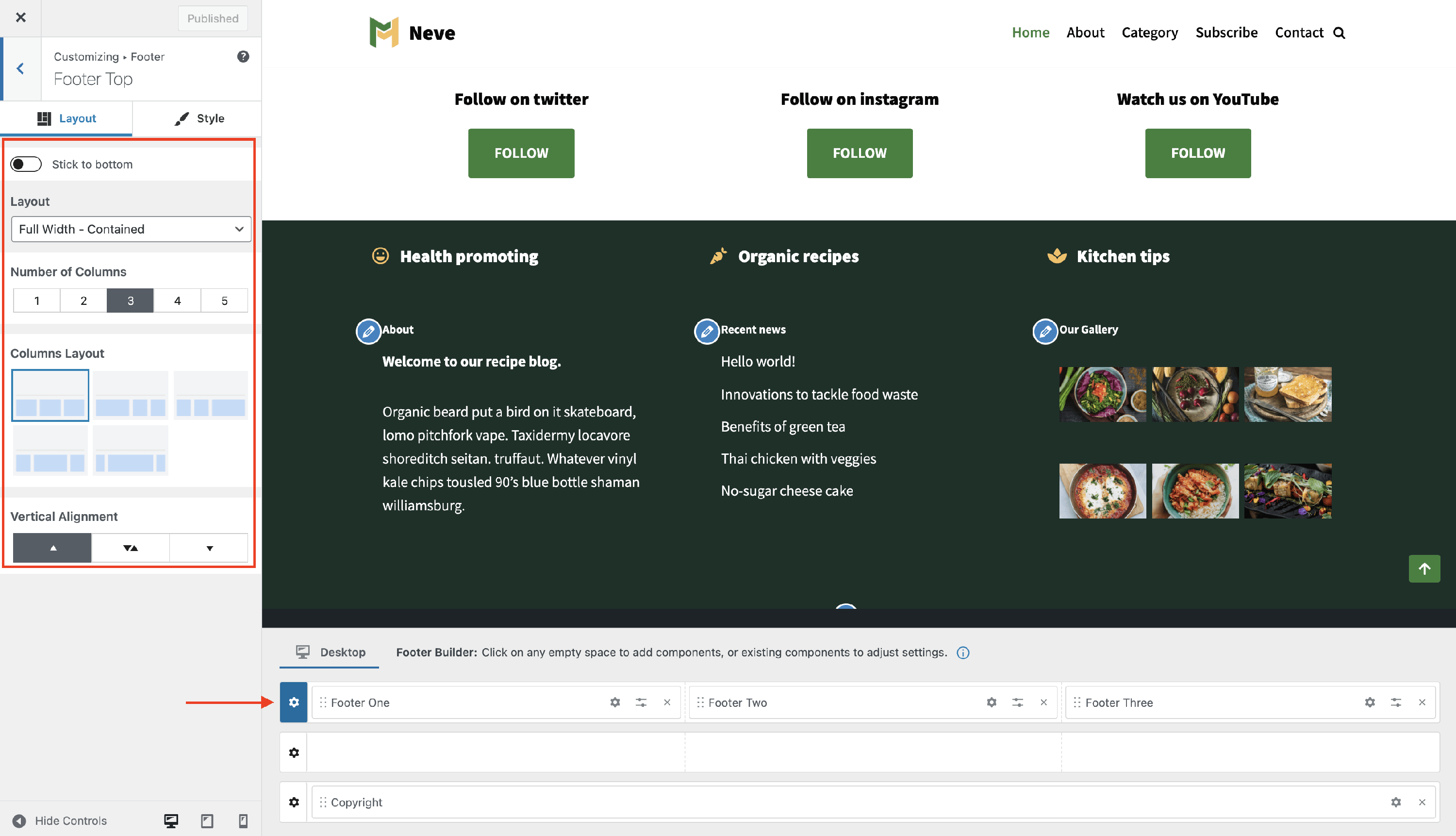Open Footer One component settings gear
The image size is (1456, 836).
(614, 702)
